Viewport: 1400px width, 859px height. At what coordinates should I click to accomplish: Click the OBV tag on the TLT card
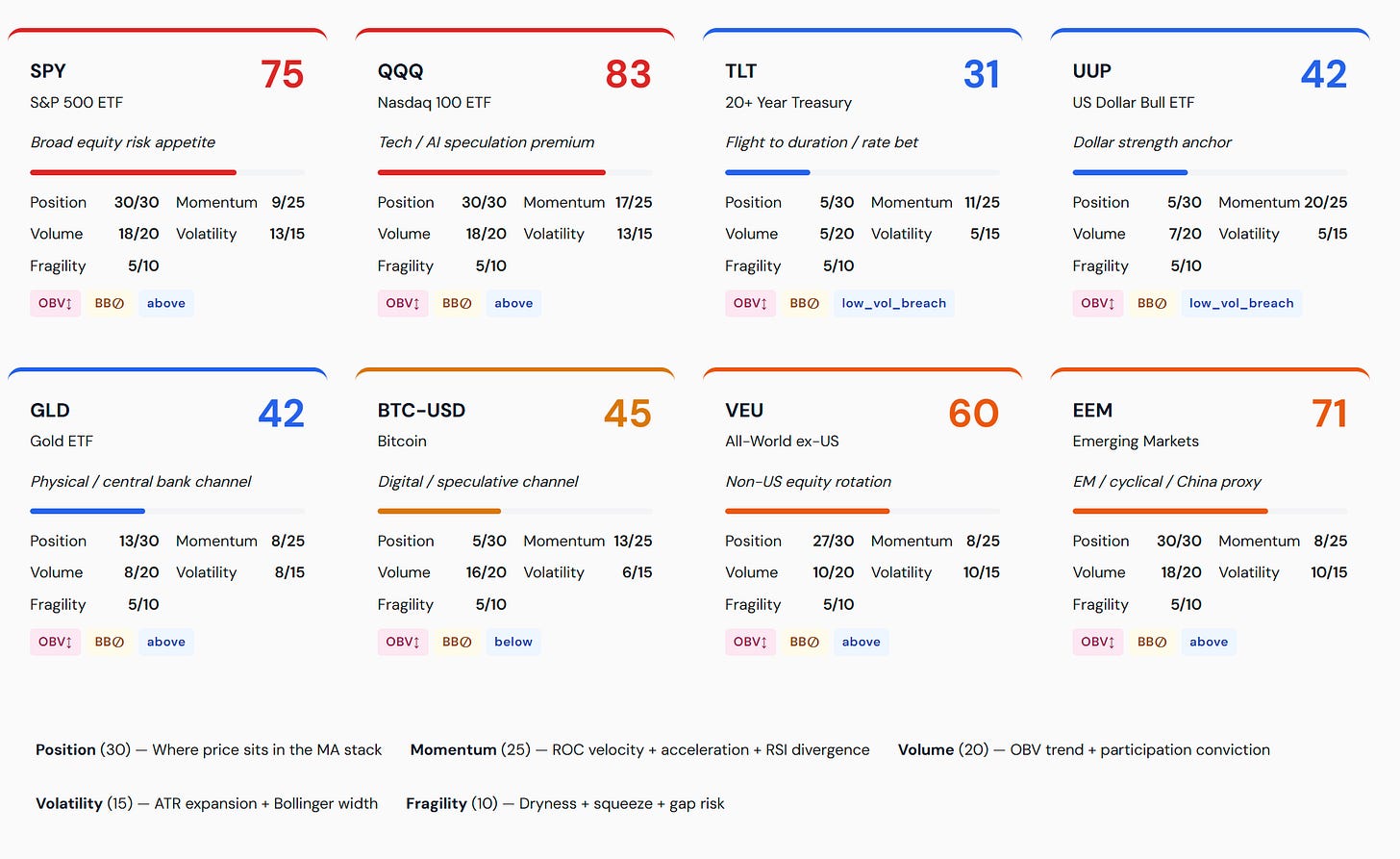[x=750, y=303]
